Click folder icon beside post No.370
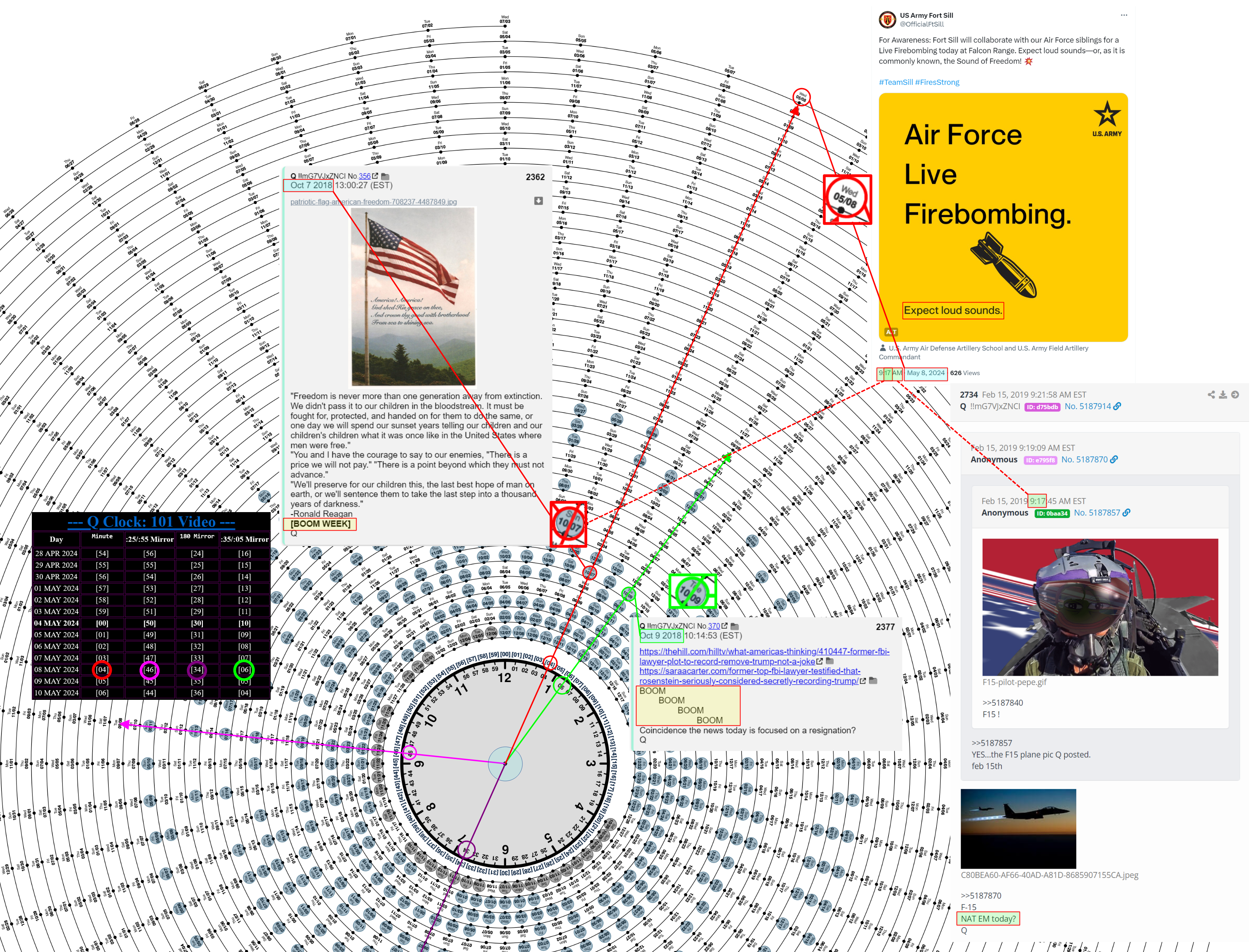The width and height of the screenshot is (1258, 952). click(x=734, y=626)
